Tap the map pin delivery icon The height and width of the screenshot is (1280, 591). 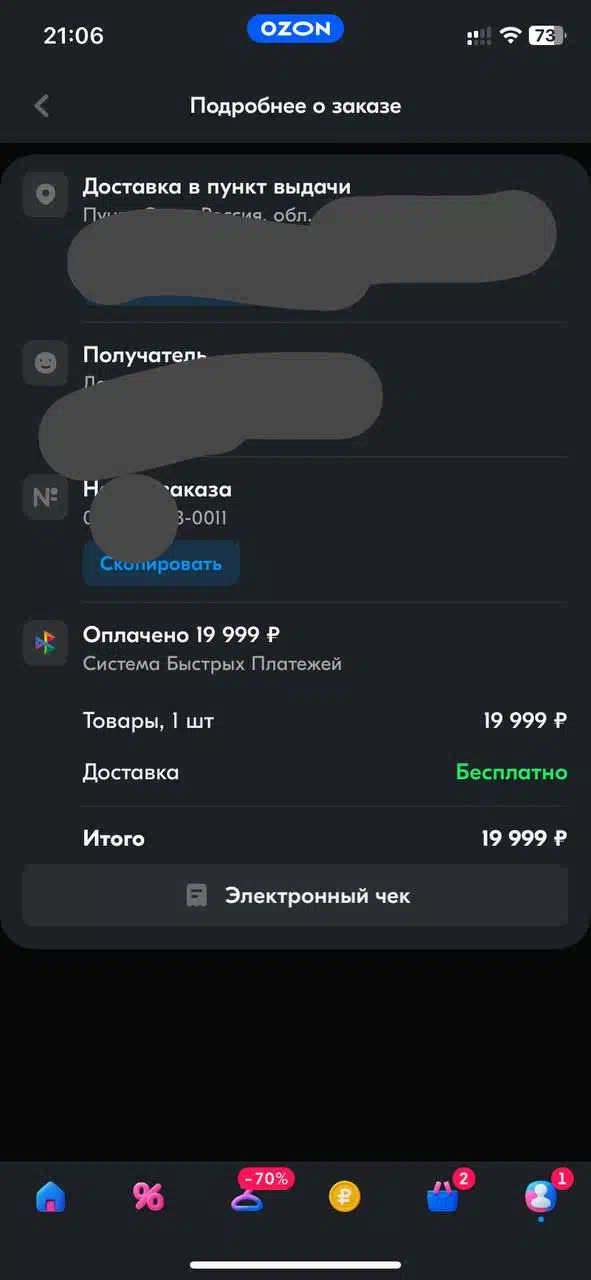tap(45, 194)
